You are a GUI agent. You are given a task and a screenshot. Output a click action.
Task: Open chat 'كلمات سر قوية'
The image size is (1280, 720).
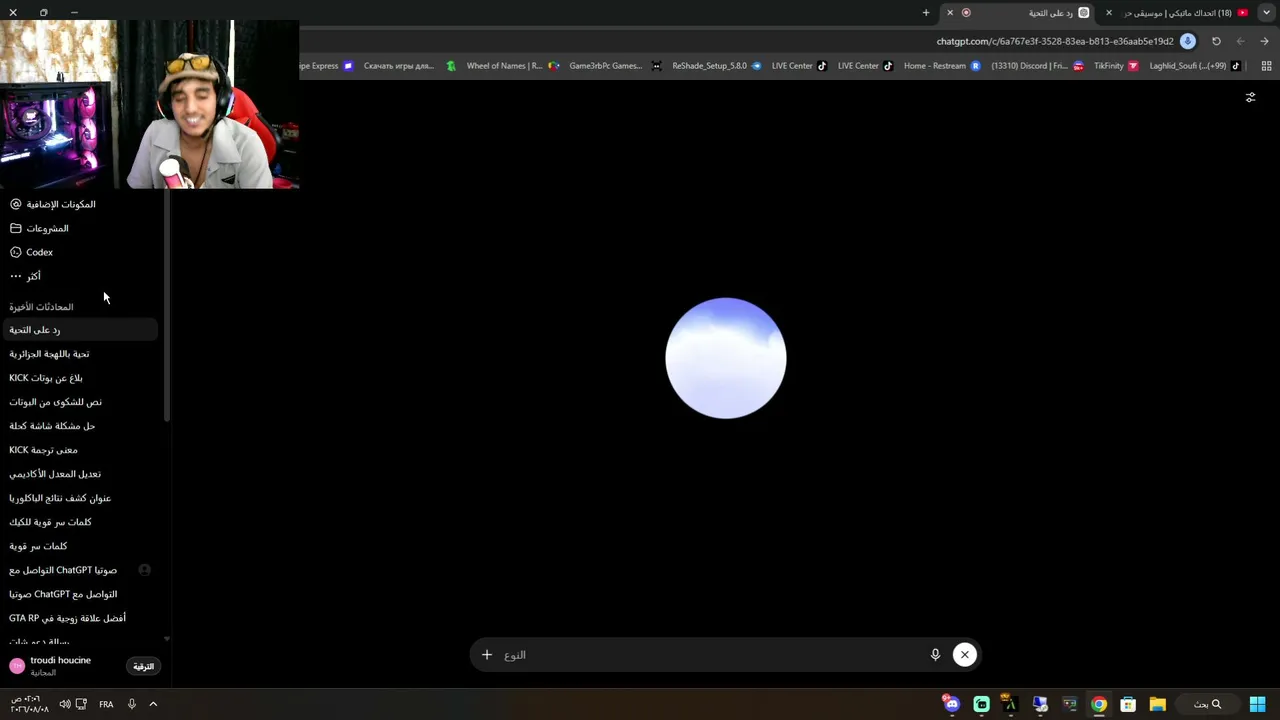tap(80, 546)
